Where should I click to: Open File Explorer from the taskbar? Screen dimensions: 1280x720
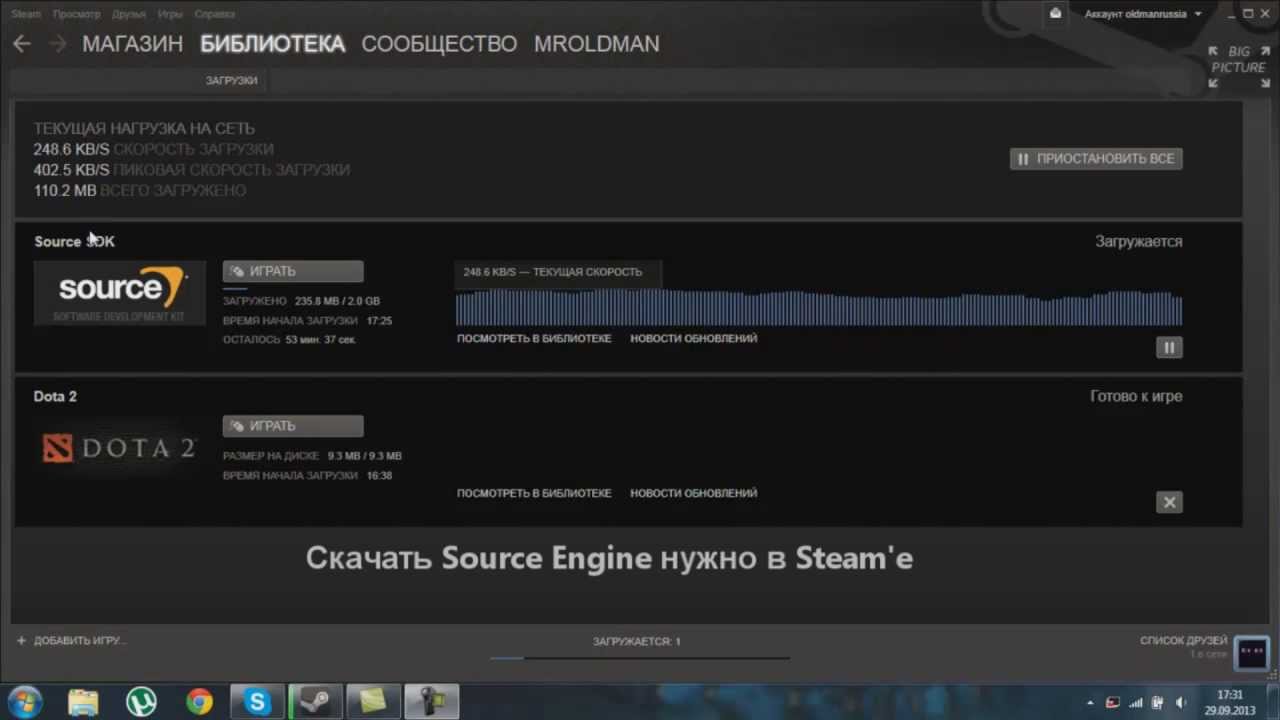tap(83, 702)
